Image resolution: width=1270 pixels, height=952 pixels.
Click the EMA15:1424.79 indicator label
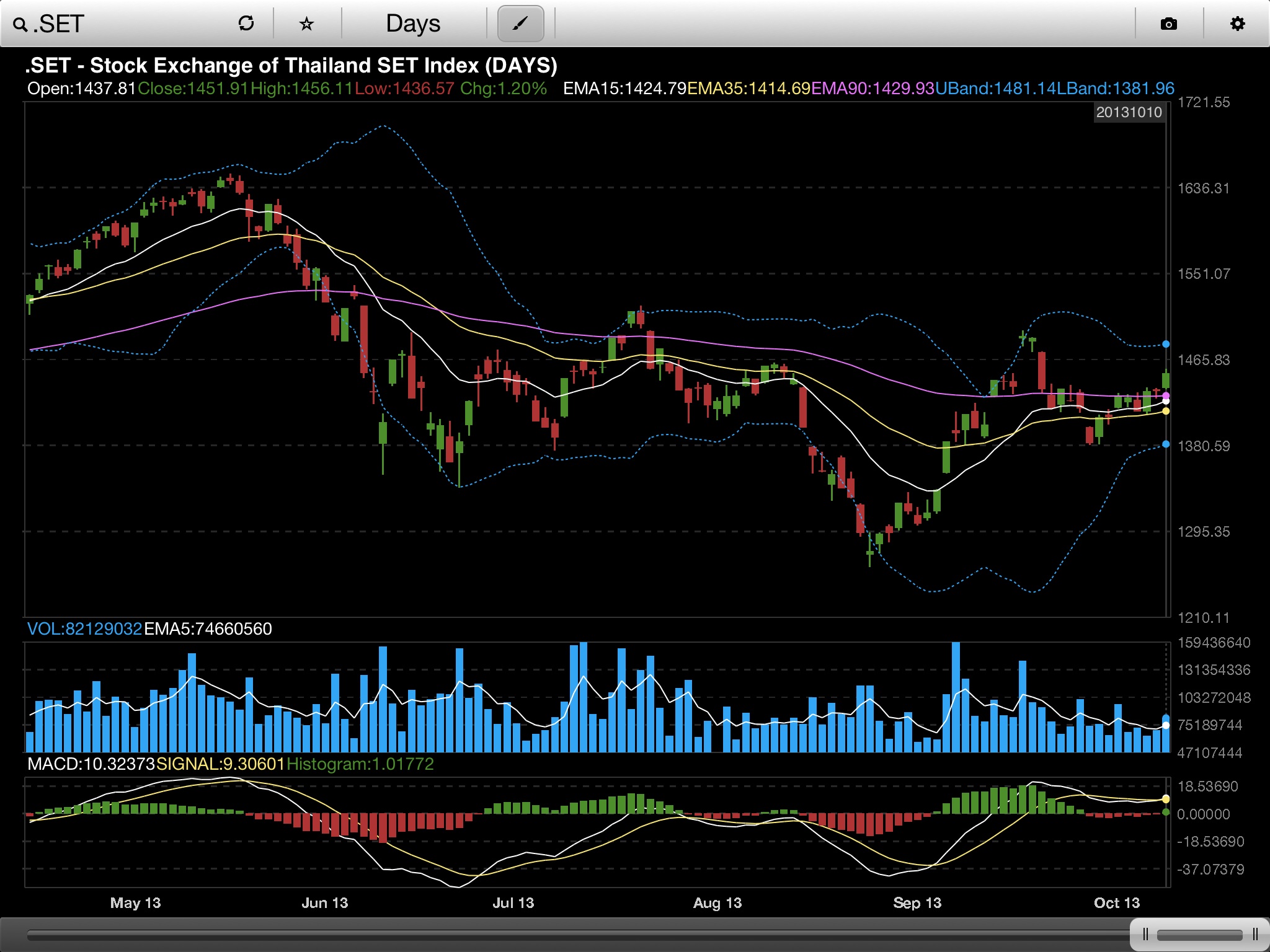pos(624,89)
